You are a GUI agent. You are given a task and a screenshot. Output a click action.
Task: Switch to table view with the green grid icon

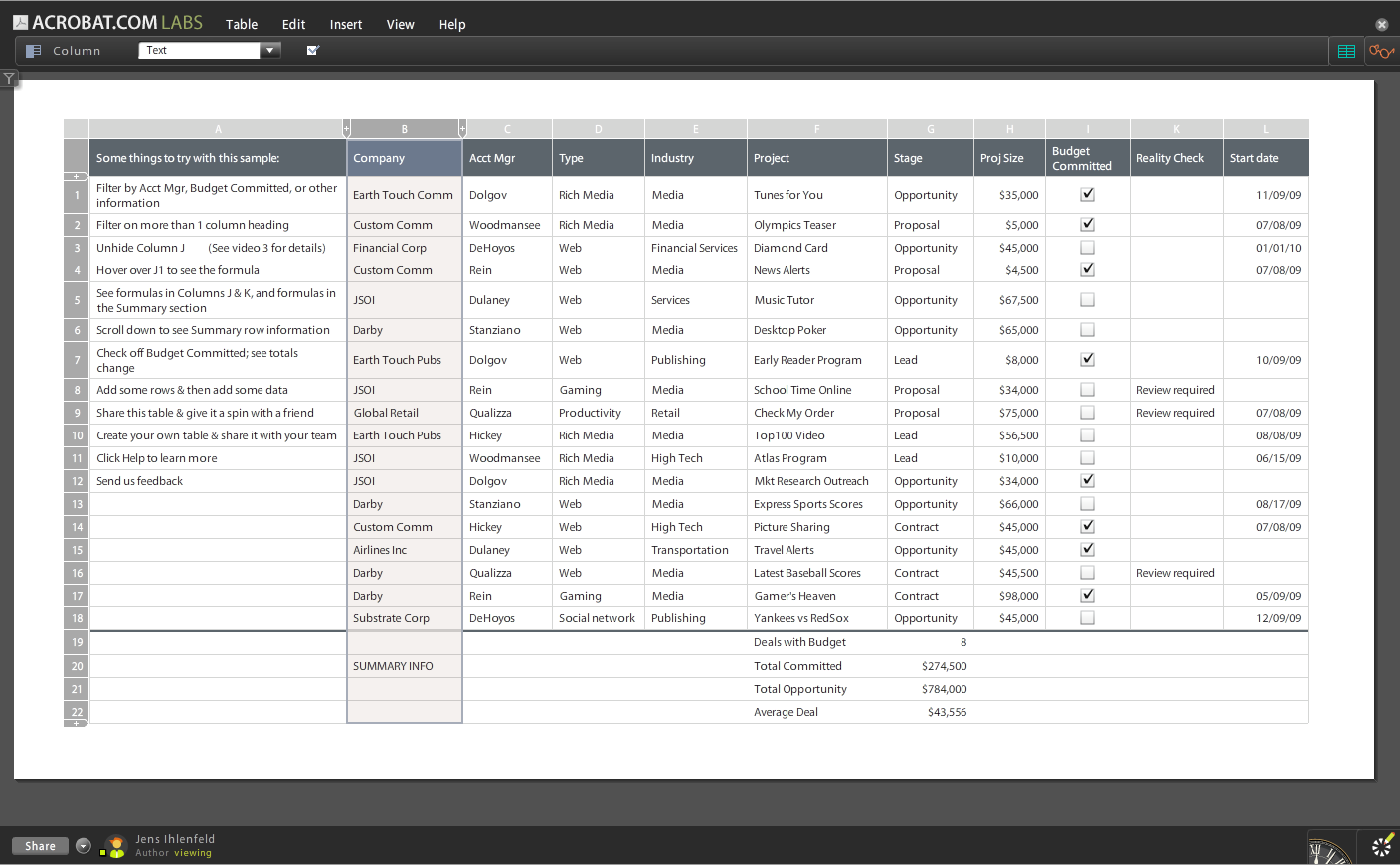[x=1346, y=50]
